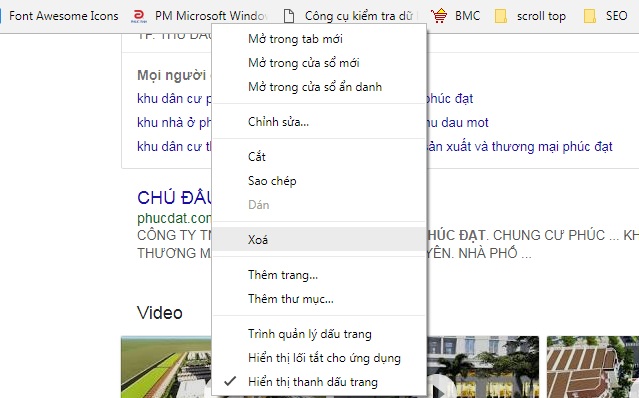This screenshot has width=639, height=398.
Task: Select Mở trong cửa sổ mới
Action: tap(319, 63)
